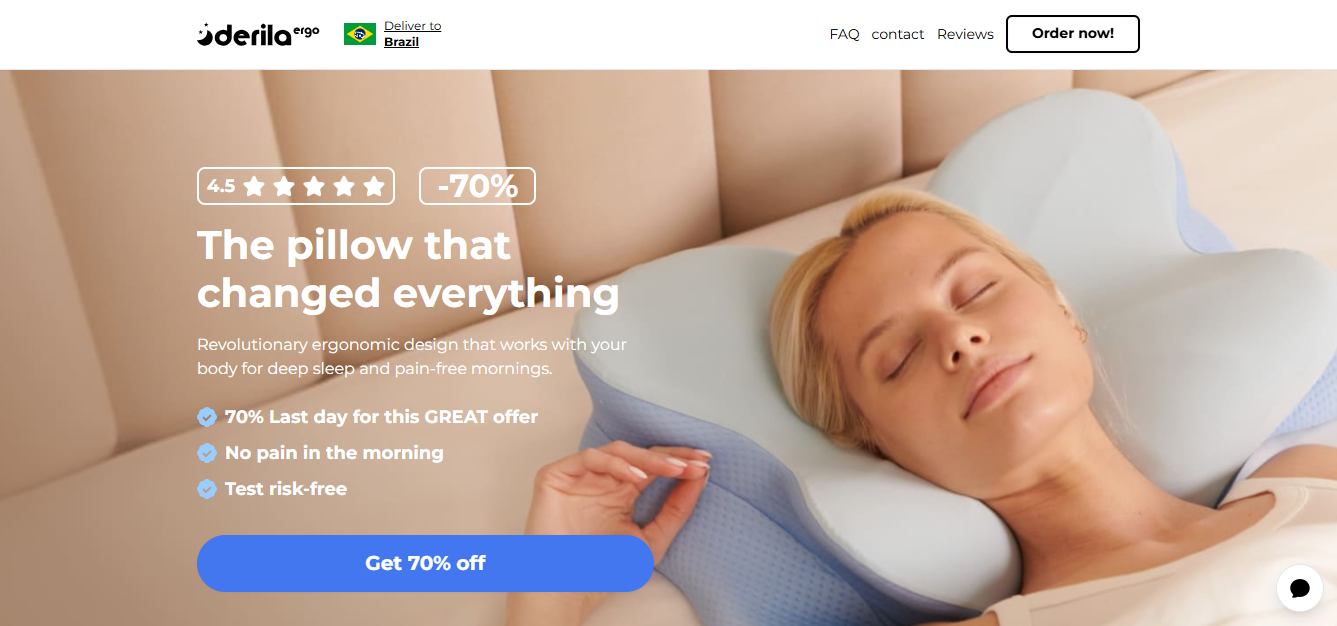
Task: Click checkmark beside Test risk-free
Action: (x=207, y=489)
